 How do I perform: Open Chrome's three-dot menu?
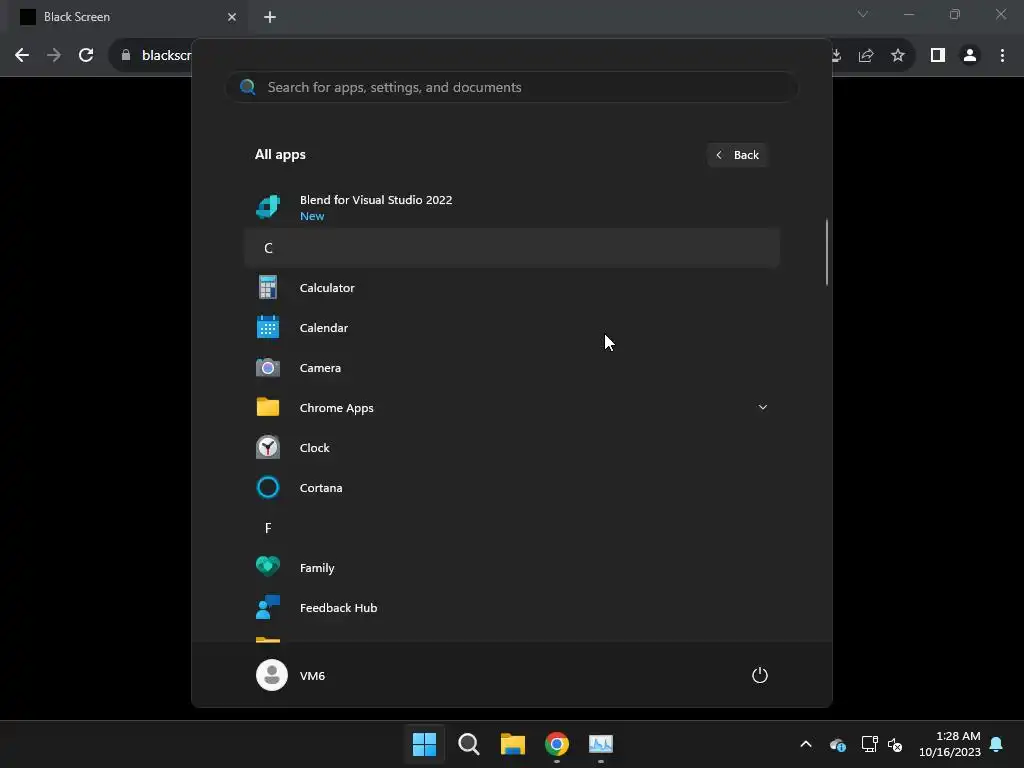click(x=1002, y=55)
